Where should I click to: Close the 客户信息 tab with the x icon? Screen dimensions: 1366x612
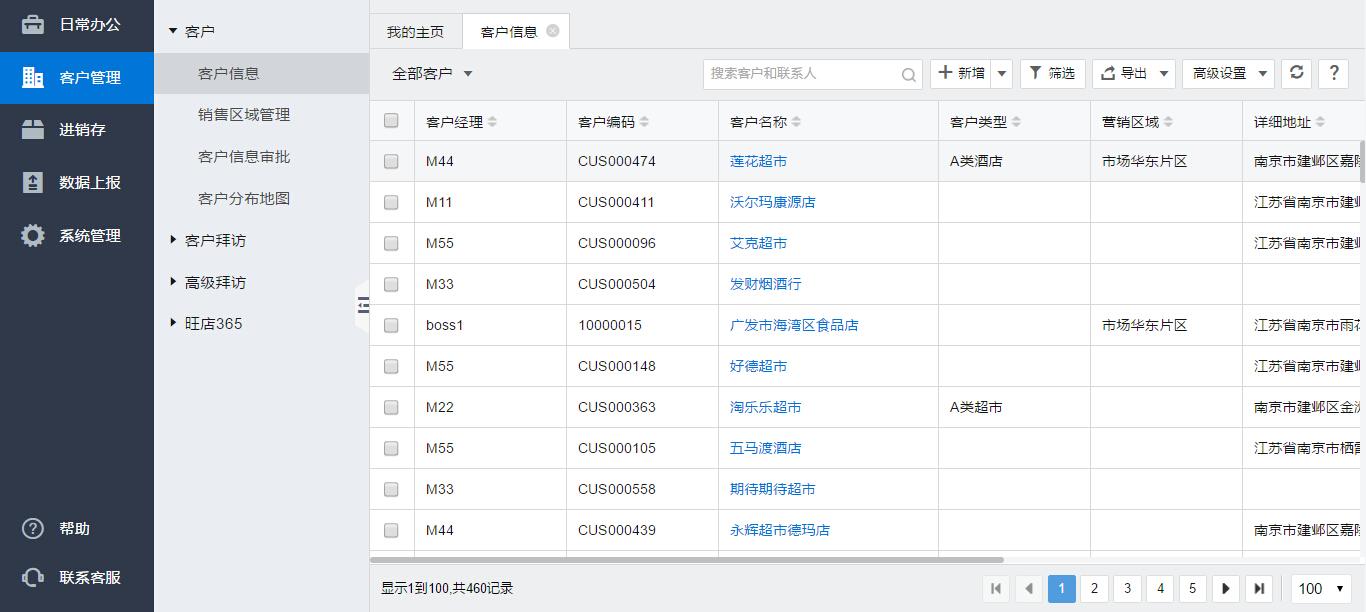[552, 31]
